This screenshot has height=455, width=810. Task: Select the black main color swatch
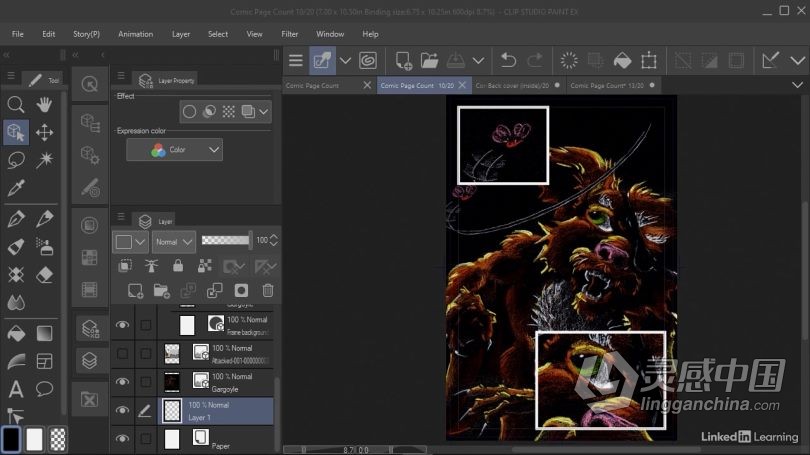[11, 440]
